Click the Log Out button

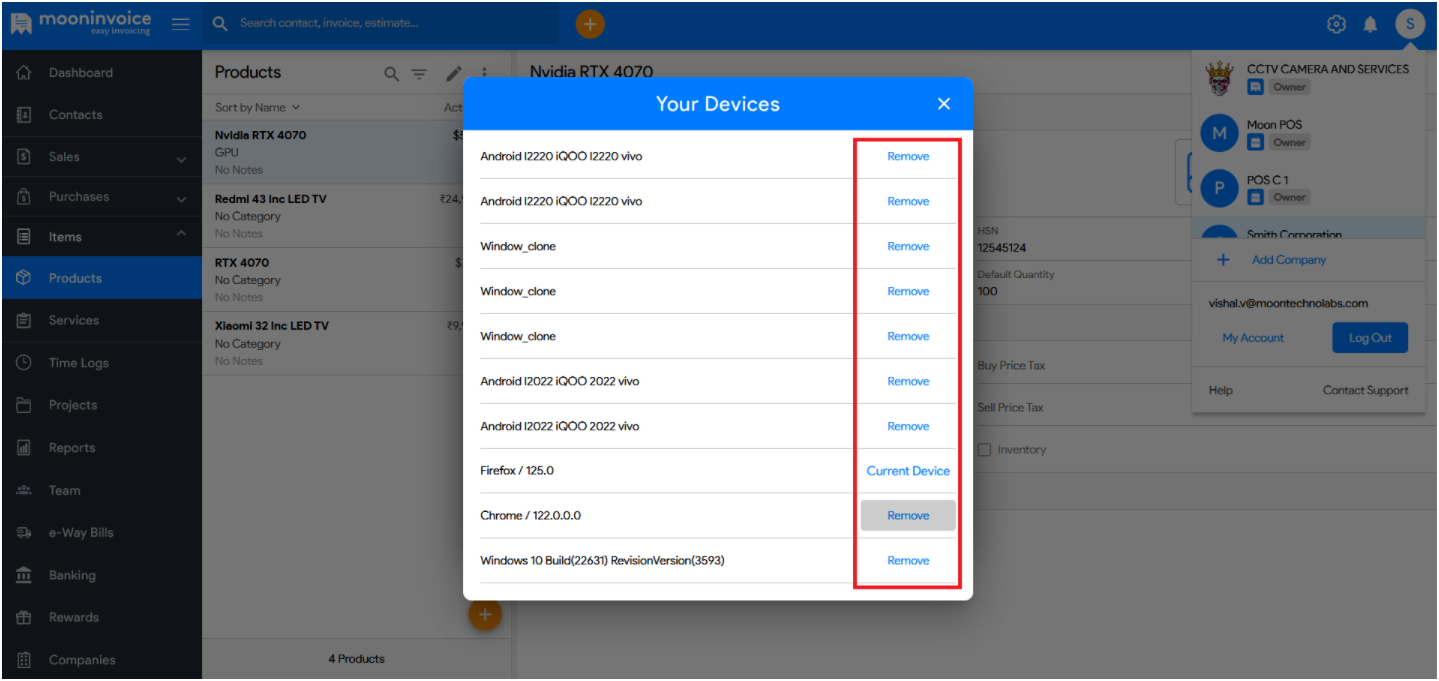[1370, 338]
